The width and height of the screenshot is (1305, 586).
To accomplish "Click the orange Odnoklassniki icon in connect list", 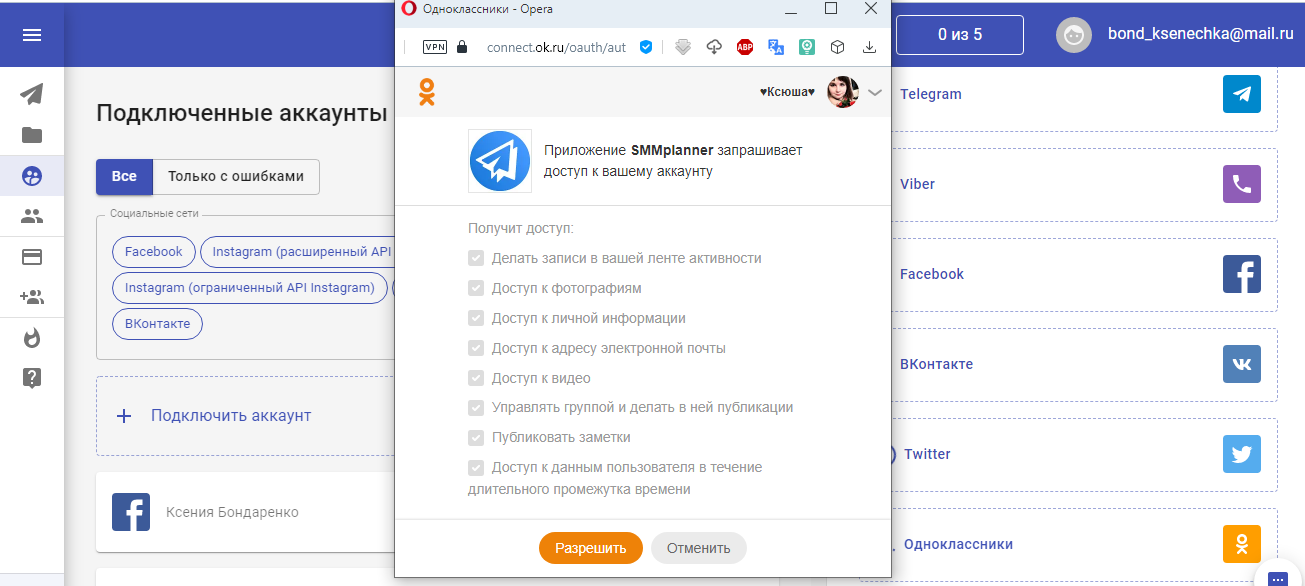I will tap(1242, 544).
